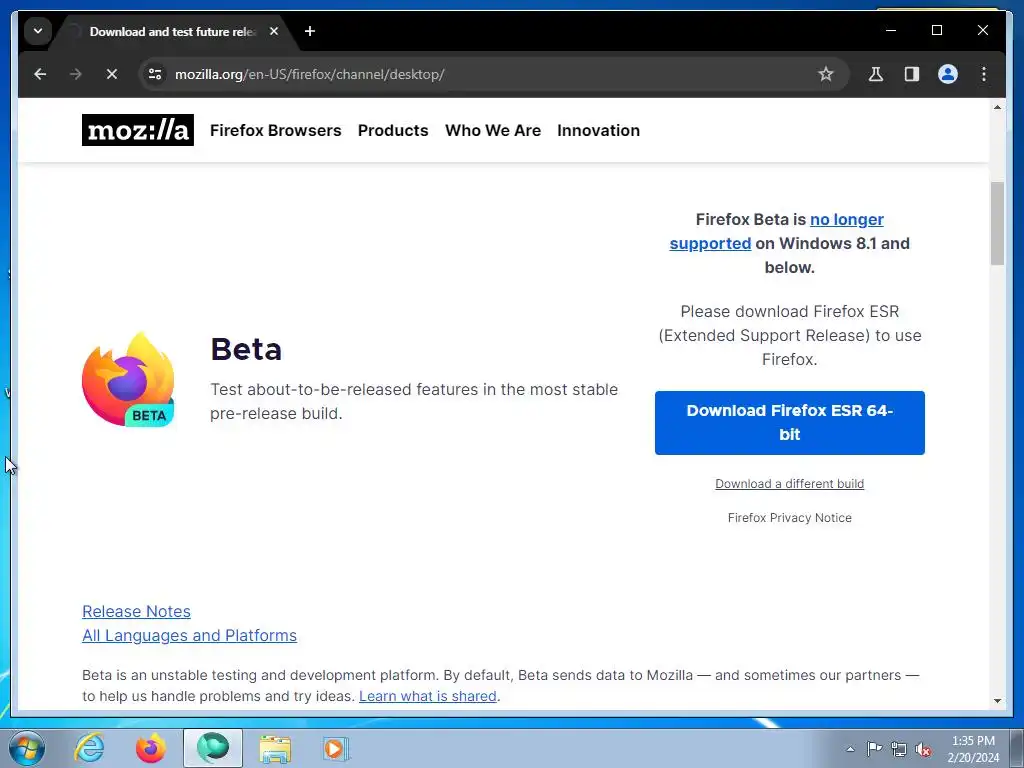Click the Firefox Beta logo image
Screen dimensions: 1024x768
[129, 380]
